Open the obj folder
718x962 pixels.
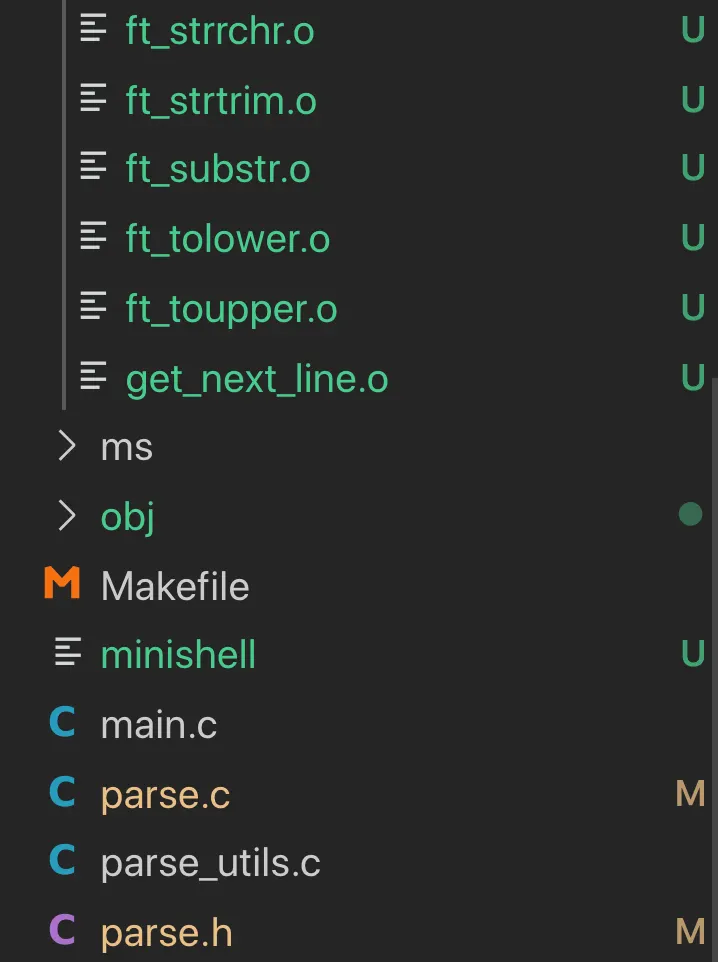click(x=128, y=517)
